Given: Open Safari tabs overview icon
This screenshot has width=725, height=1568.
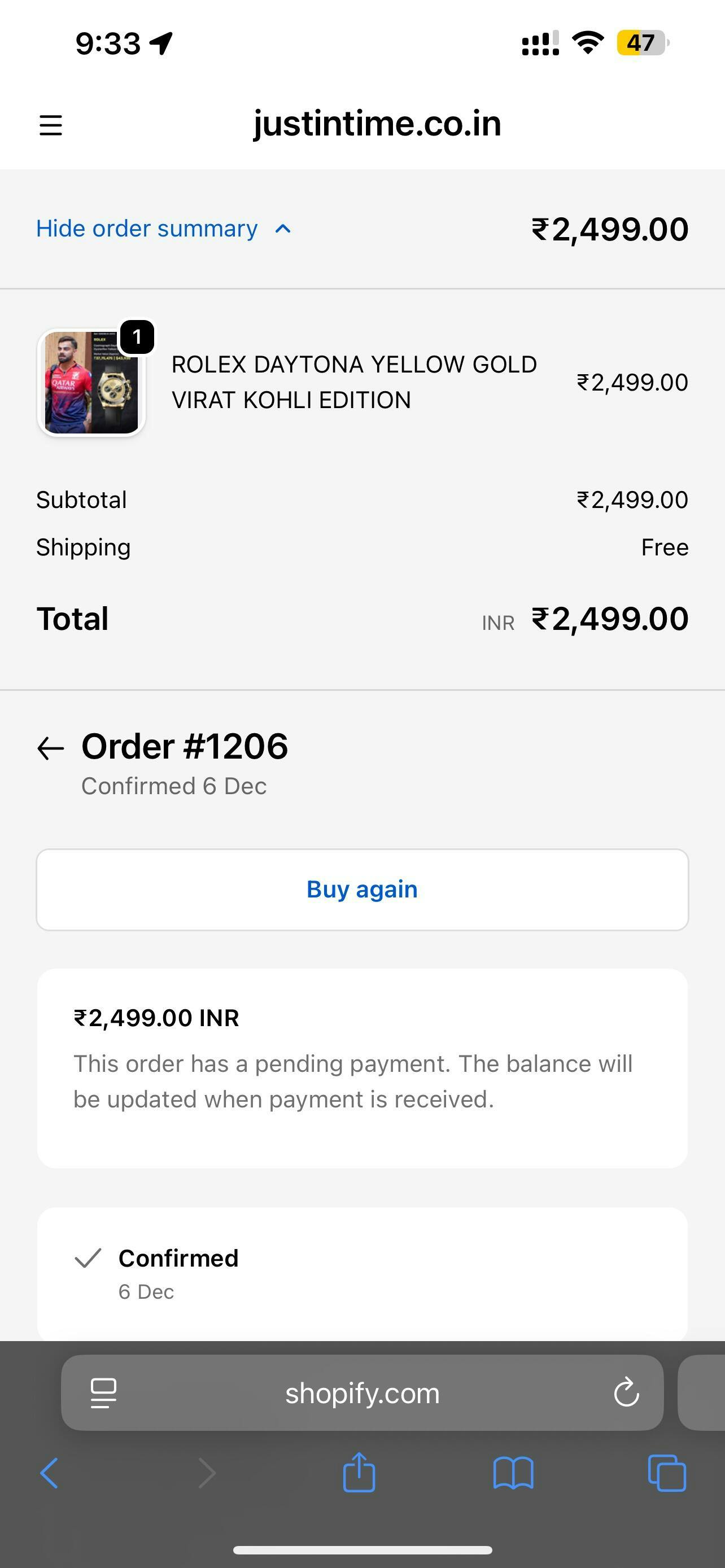Looking at the screenshot, I should tap(667, 1474).
